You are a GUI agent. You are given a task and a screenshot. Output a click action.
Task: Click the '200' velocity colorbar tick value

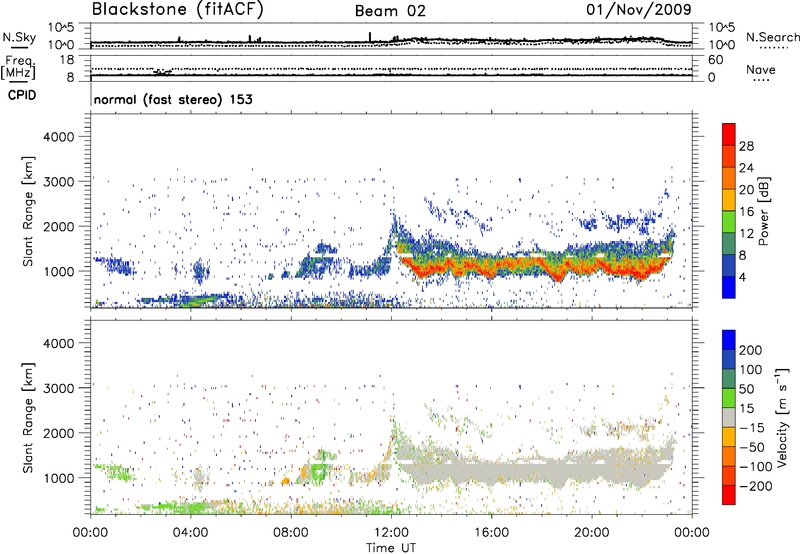tap(751, 350)
